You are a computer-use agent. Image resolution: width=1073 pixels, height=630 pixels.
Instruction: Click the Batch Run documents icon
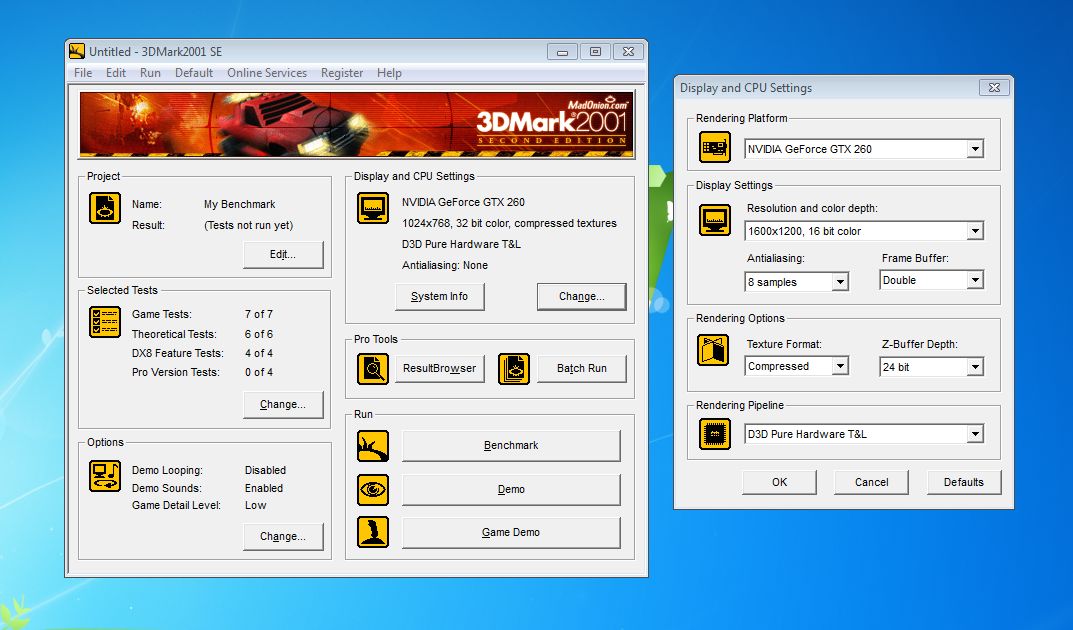coord(514,369)
